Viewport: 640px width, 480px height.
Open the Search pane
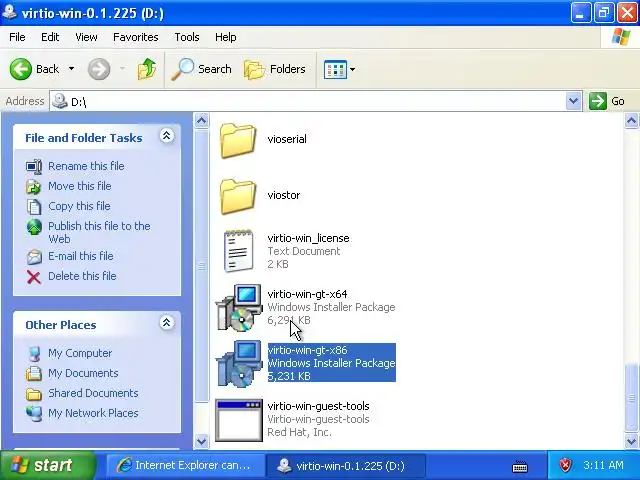tap(201, 69)
